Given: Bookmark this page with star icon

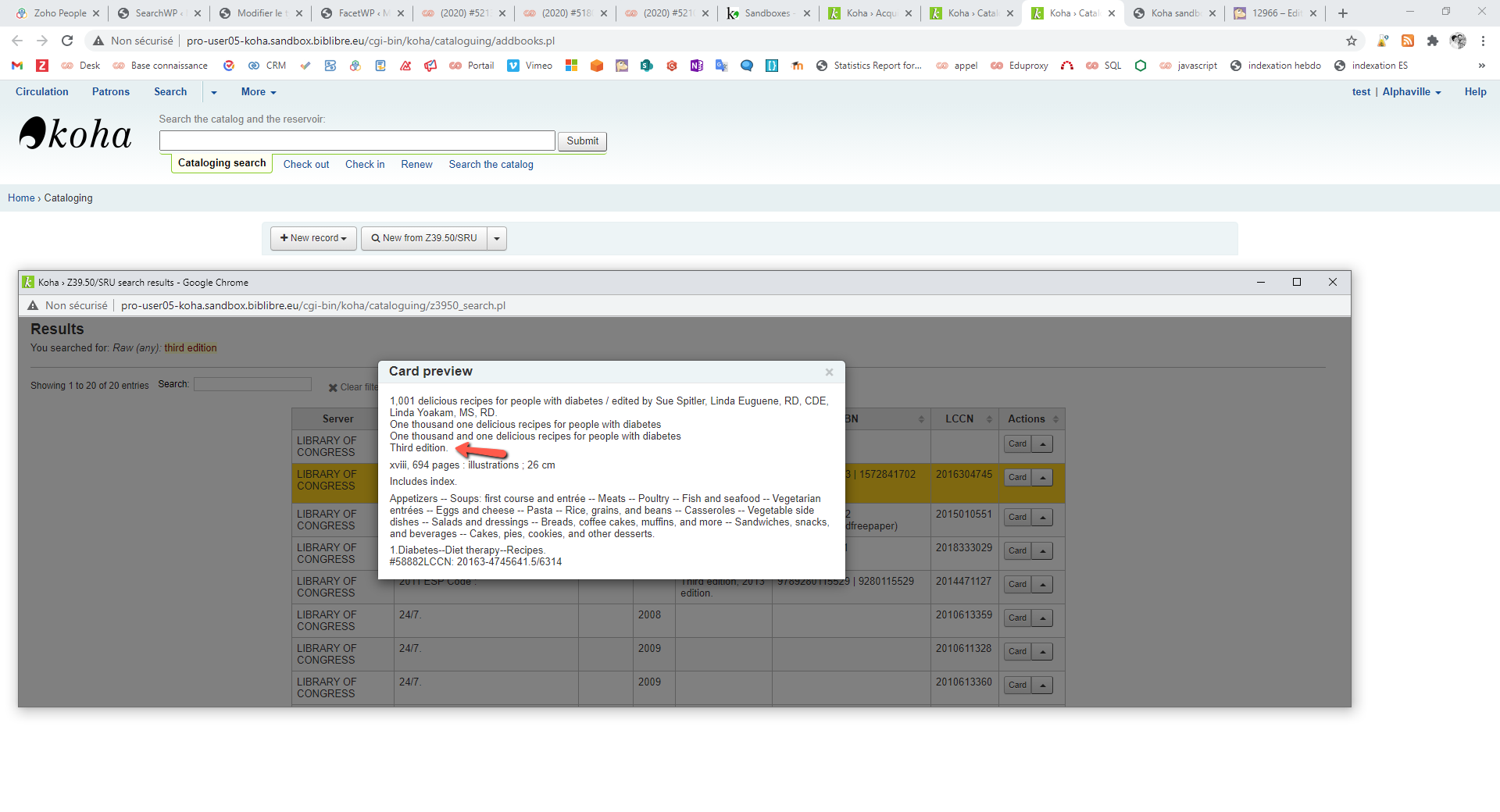Looking at the screenshot, I should tap(1351, 41).
